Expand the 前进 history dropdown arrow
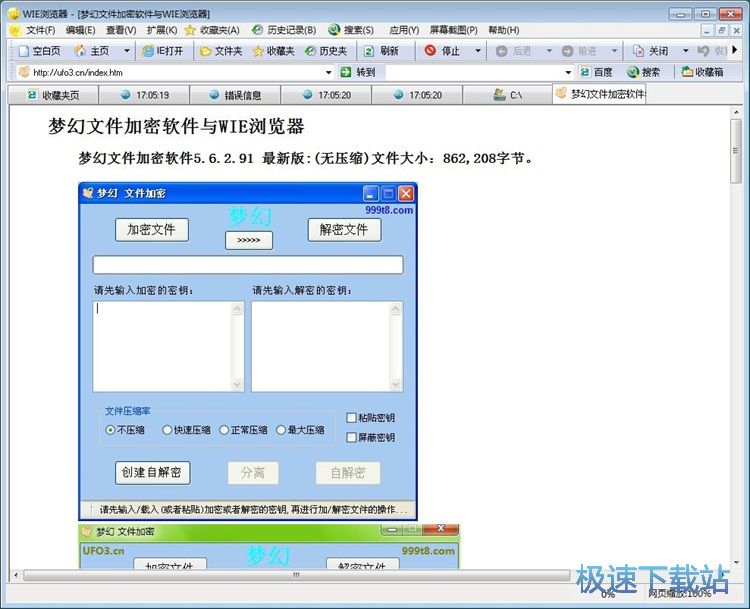This screenshot has width=750, height=609. (614, 51)
